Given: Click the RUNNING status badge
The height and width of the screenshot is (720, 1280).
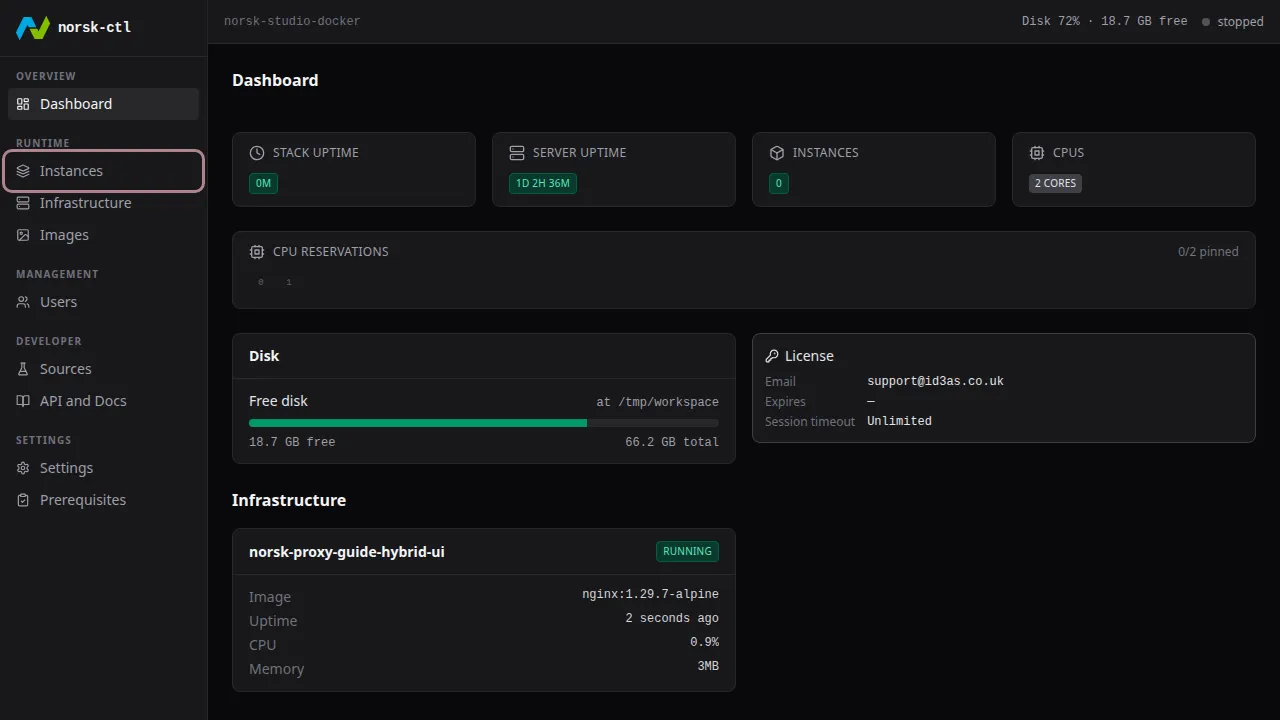Looking at the screenshot, I should click(x=688, y=551).
